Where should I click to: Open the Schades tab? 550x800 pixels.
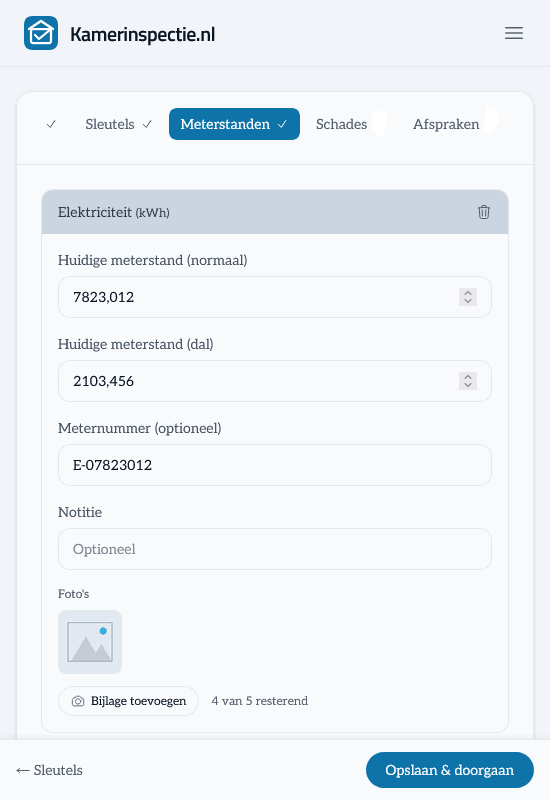tap(341, 124)
